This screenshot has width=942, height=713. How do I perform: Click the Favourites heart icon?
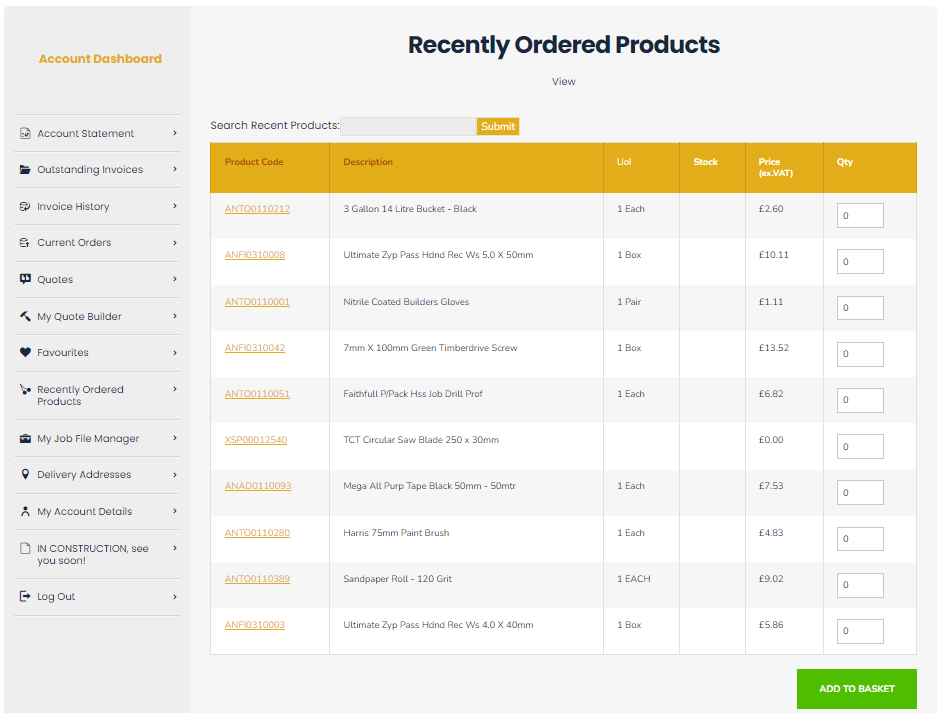(x=25, y=353)
